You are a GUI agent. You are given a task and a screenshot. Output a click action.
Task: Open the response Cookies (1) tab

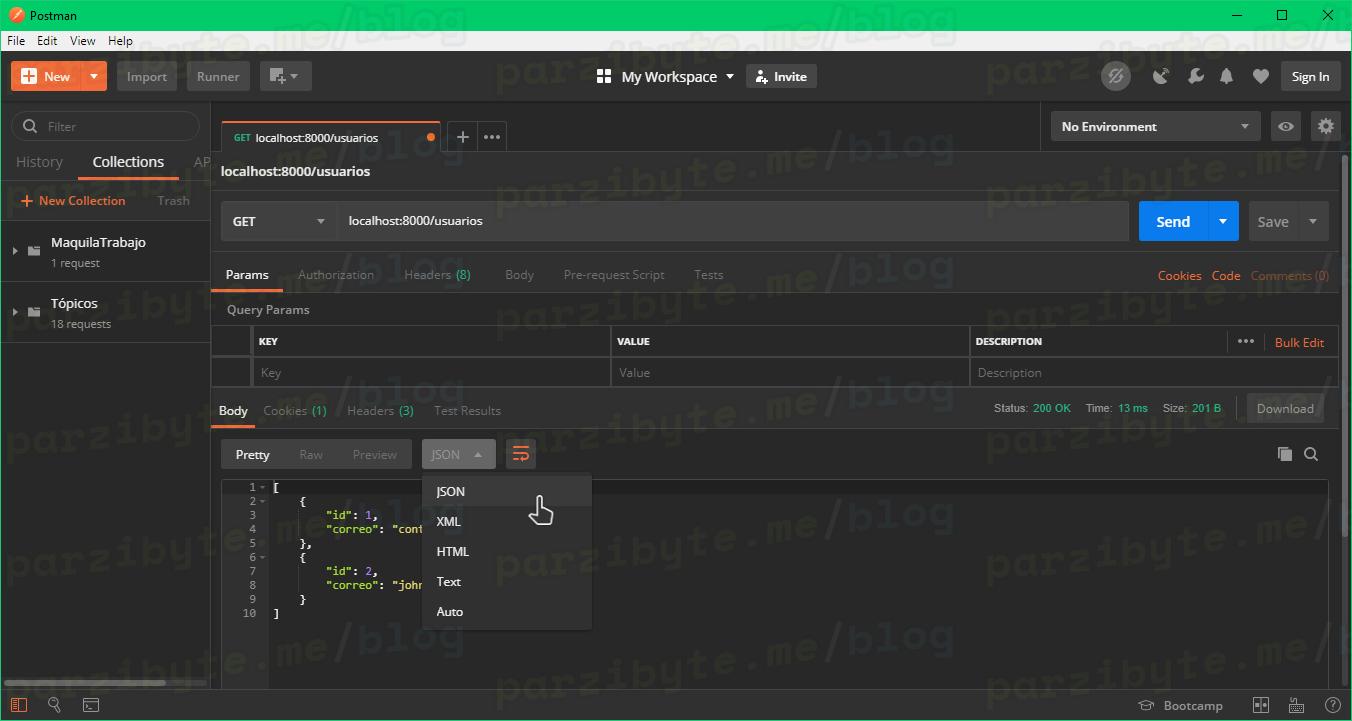click(294, 411)
